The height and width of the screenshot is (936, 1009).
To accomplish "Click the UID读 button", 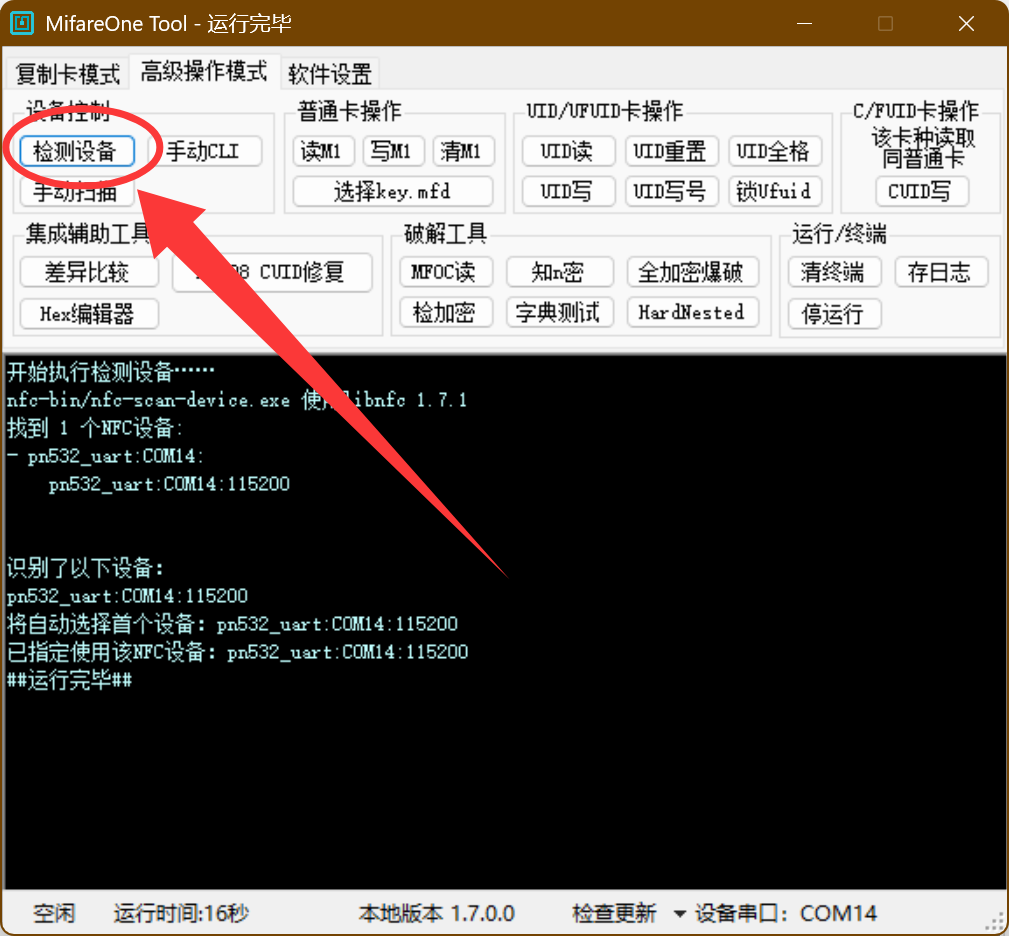I will (x=566, y=151).
